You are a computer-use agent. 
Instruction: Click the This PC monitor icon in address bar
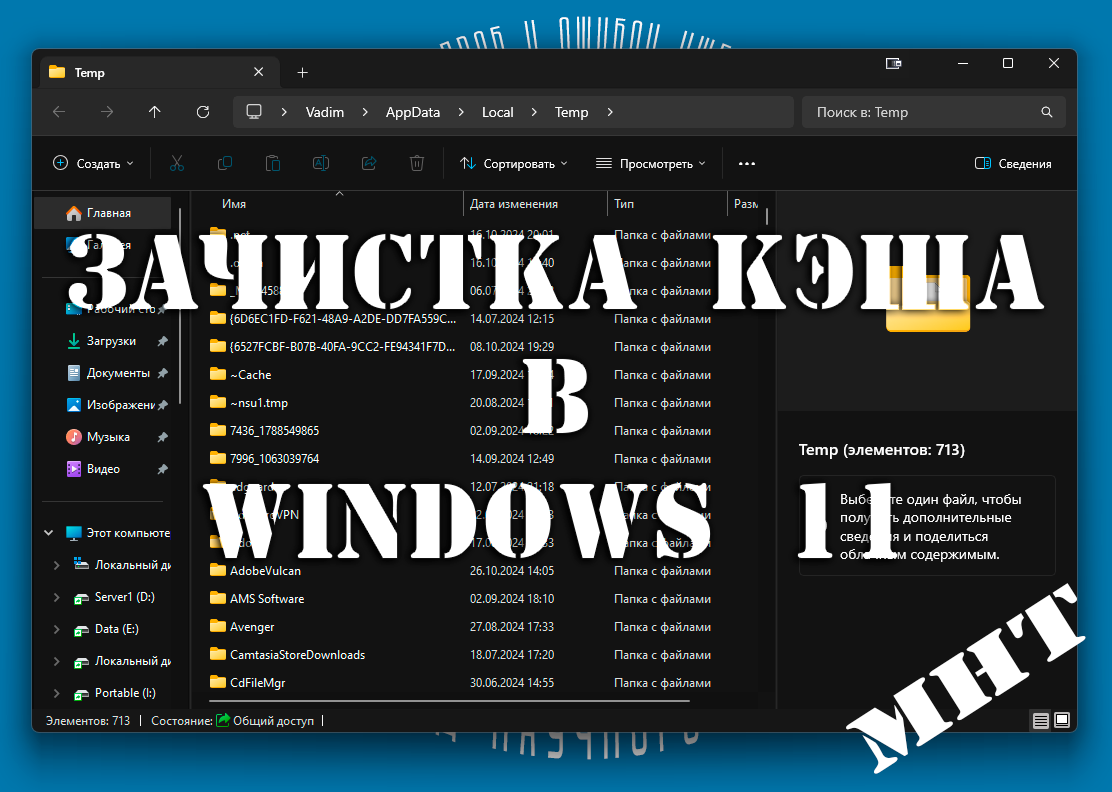(254, 112)
